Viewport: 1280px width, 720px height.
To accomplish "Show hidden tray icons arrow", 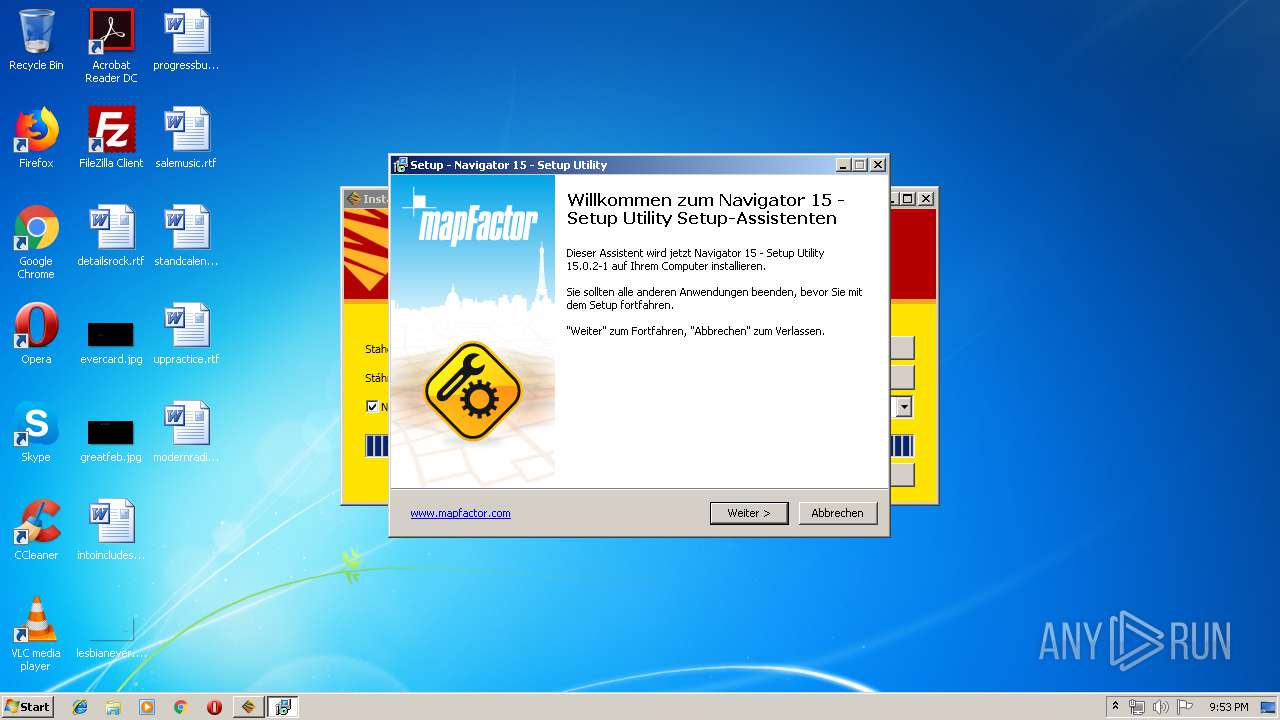I will (x=1115, y=707).
